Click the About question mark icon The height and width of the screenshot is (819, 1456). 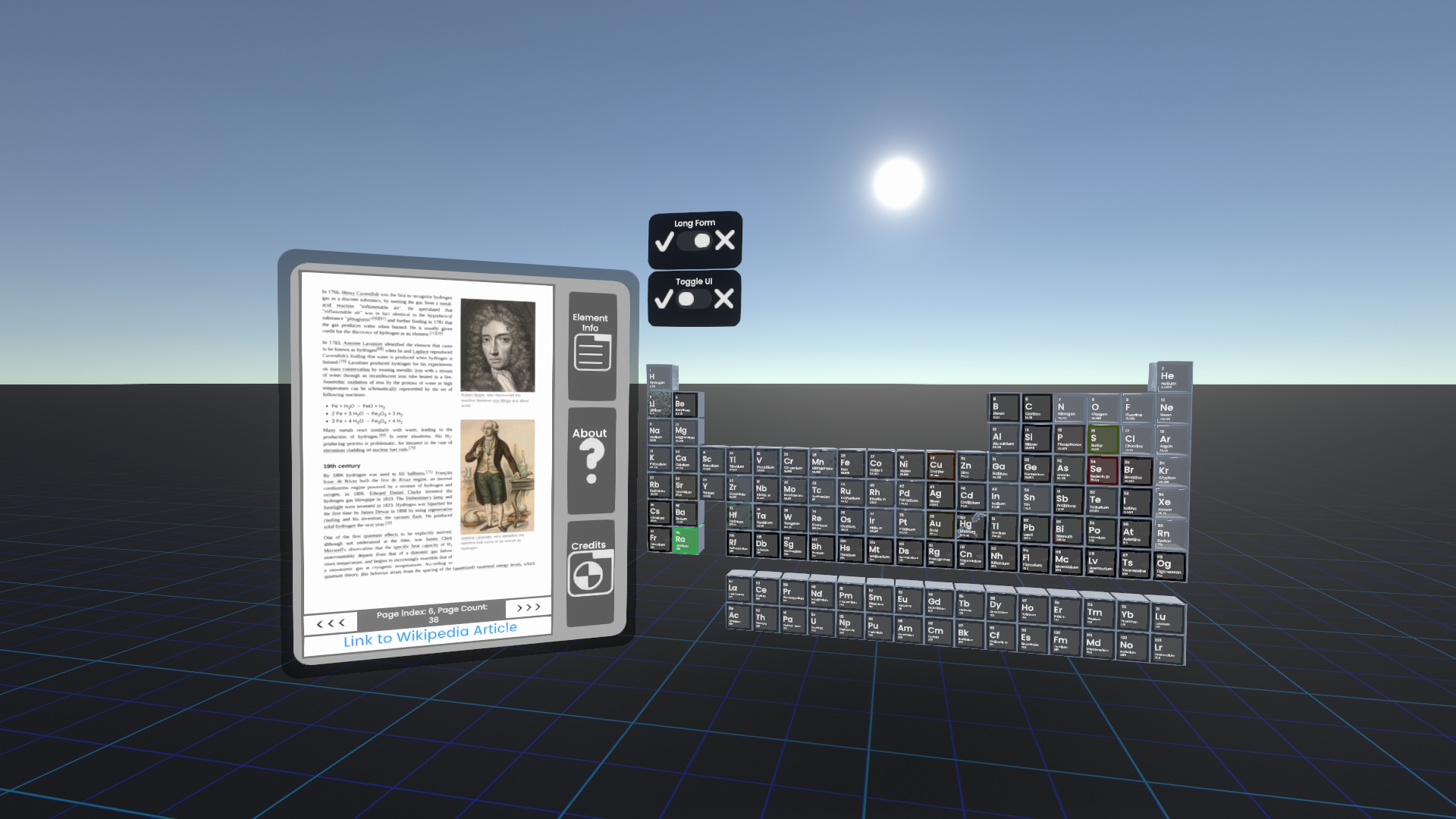(591, 462)
